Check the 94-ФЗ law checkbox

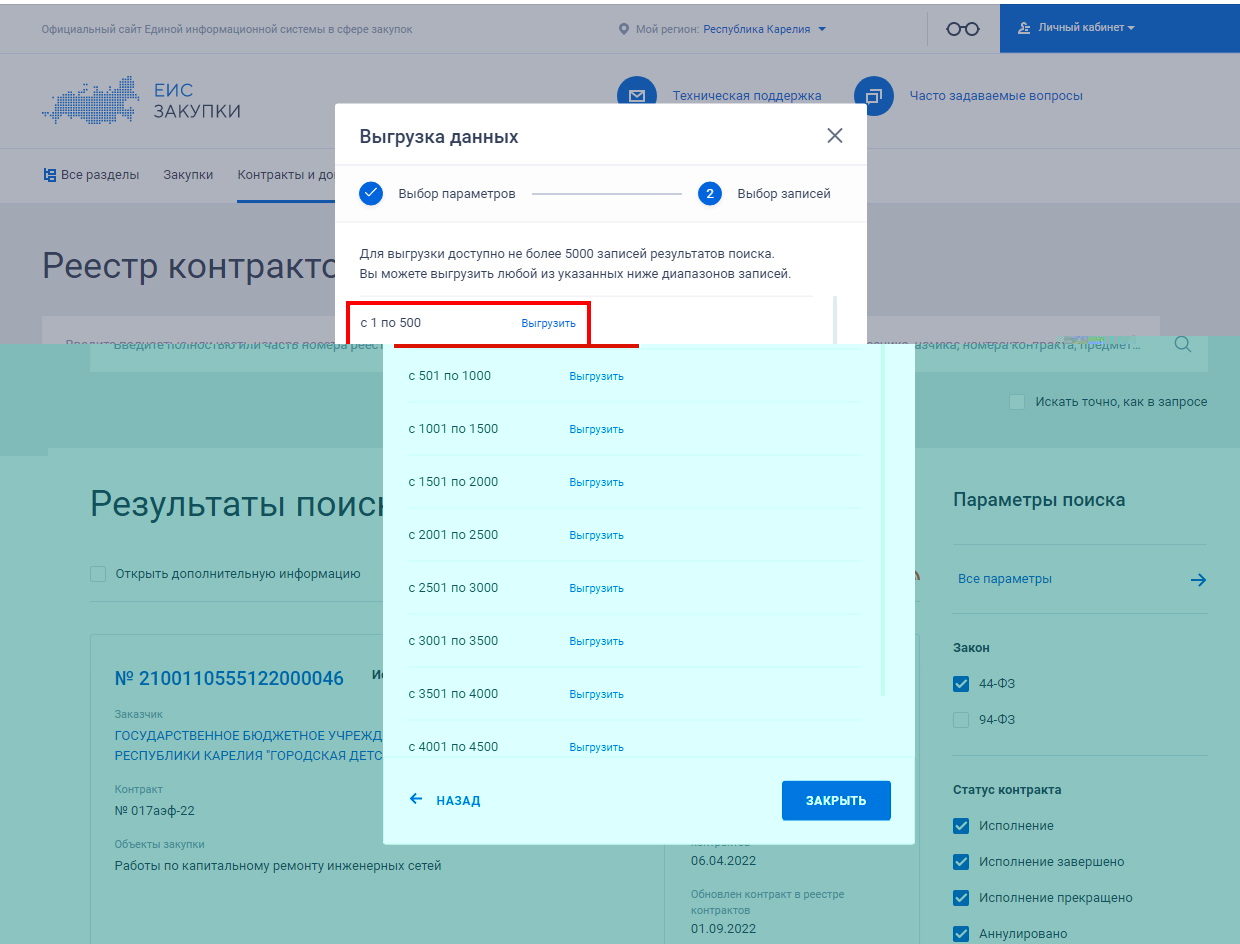(x=962, y=720)
